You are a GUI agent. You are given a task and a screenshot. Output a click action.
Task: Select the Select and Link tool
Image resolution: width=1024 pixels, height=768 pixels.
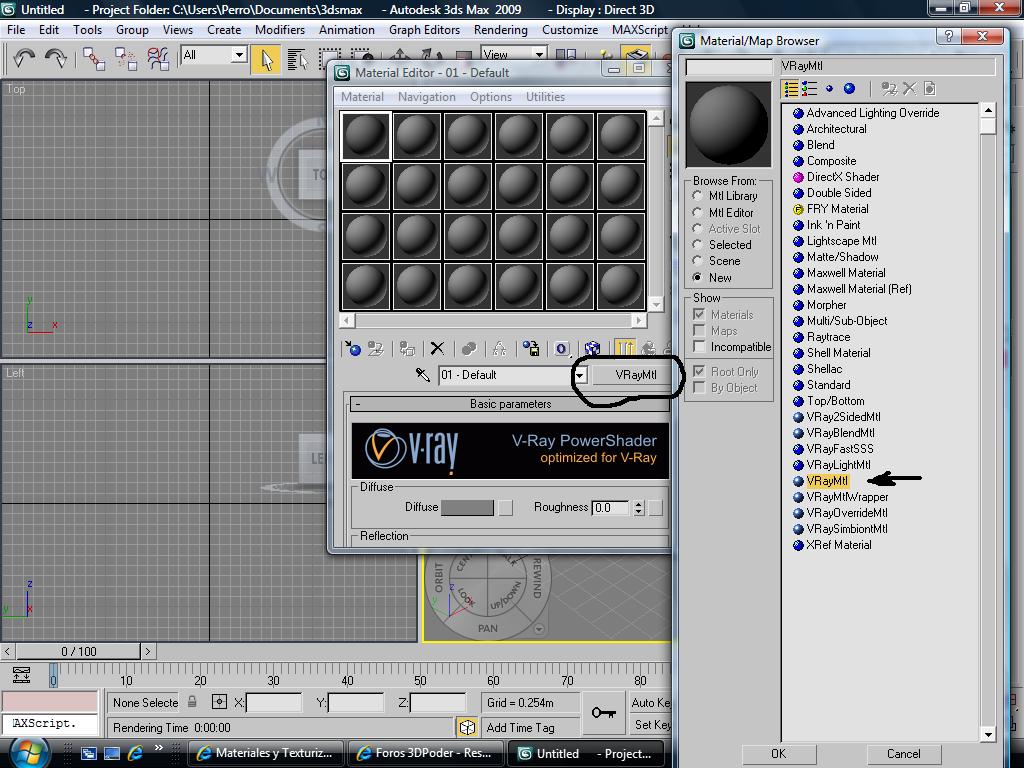(93, 59)
